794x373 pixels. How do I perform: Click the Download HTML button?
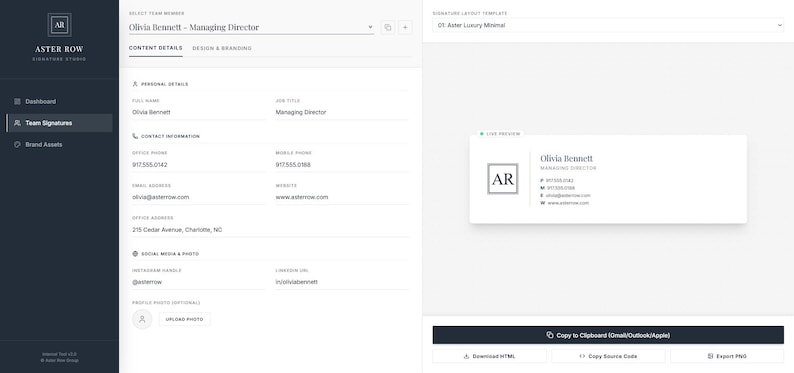[x=489, y=356]
